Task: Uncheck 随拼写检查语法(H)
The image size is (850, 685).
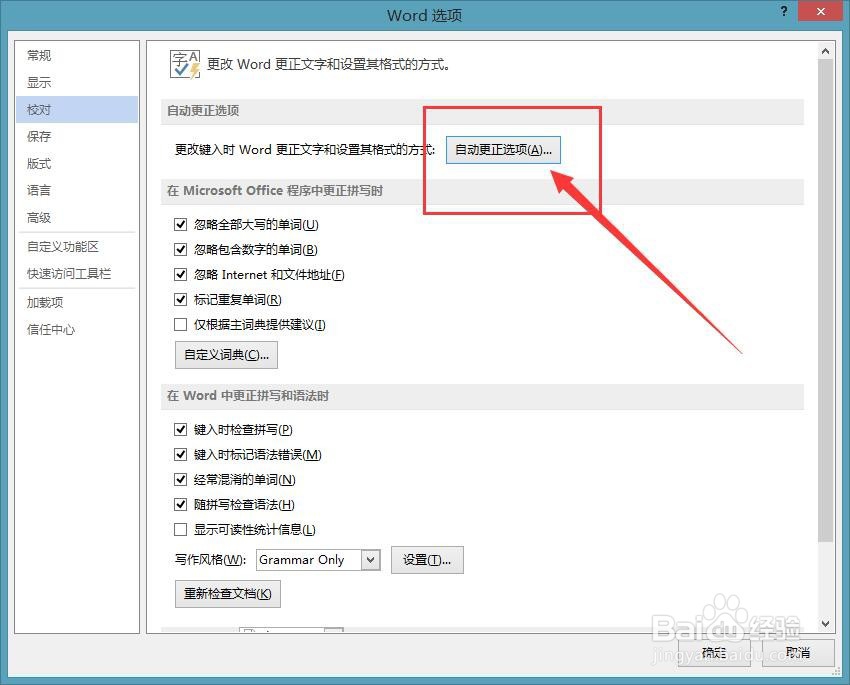Action: 181,504
